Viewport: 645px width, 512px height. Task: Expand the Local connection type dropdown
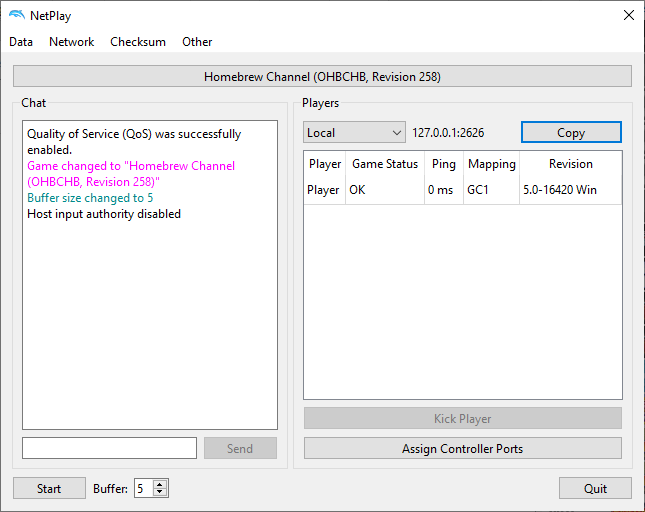tap(354, 132)
